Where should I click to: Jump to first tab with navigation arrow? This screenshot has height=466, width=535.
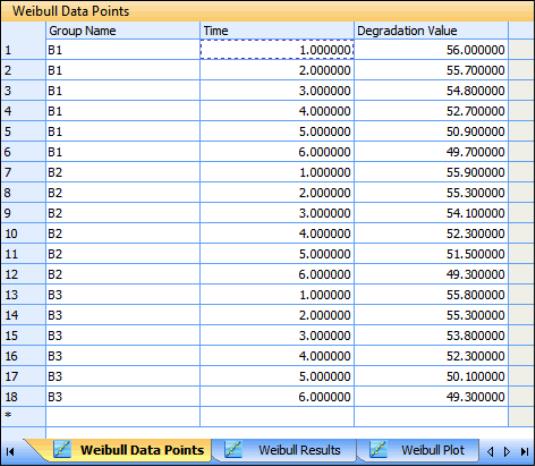click(10, 452)
